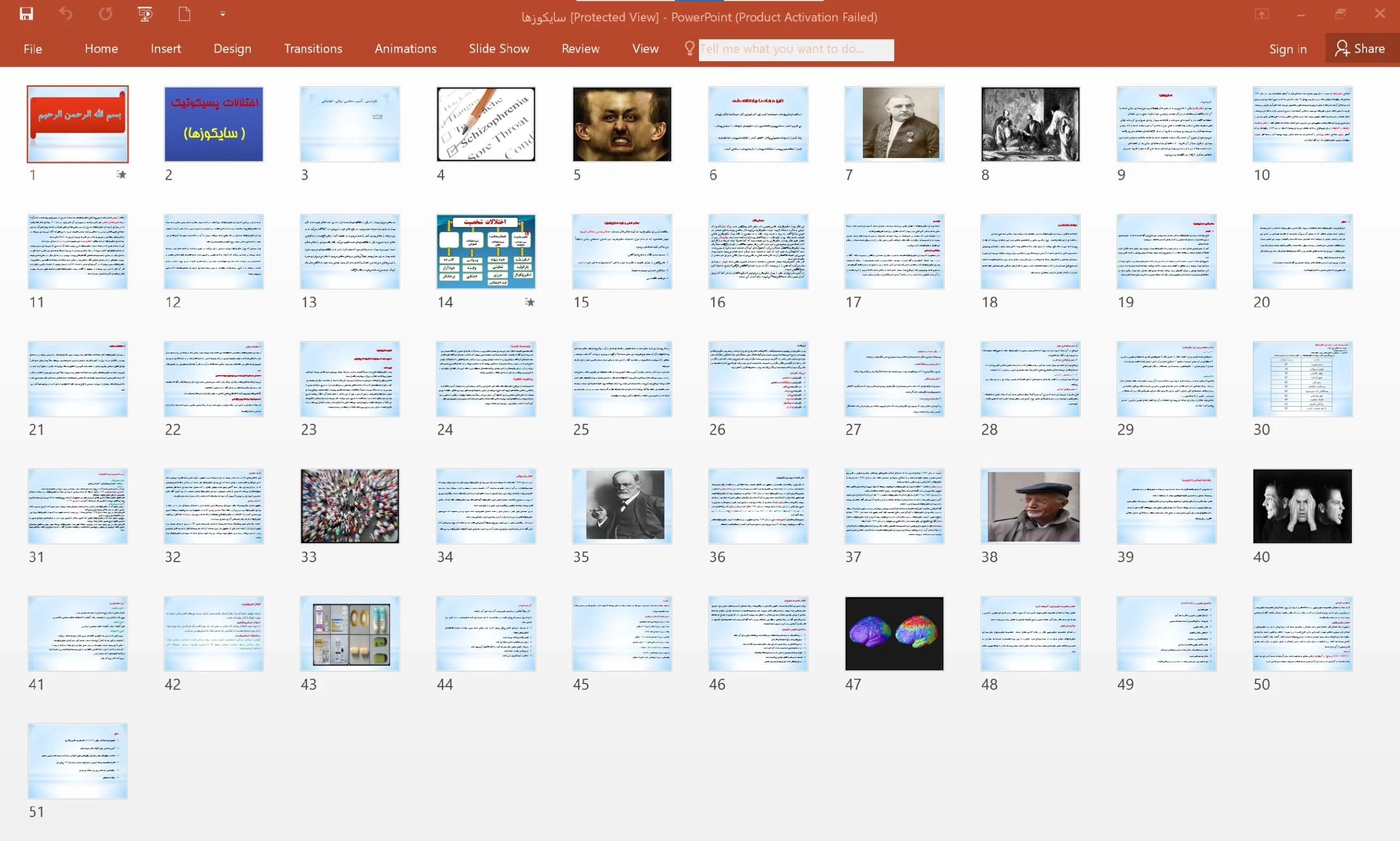This screenshot has width=1400, height=841.
Task: Select slide 3 thumbnail
Action: pos(349,124)
